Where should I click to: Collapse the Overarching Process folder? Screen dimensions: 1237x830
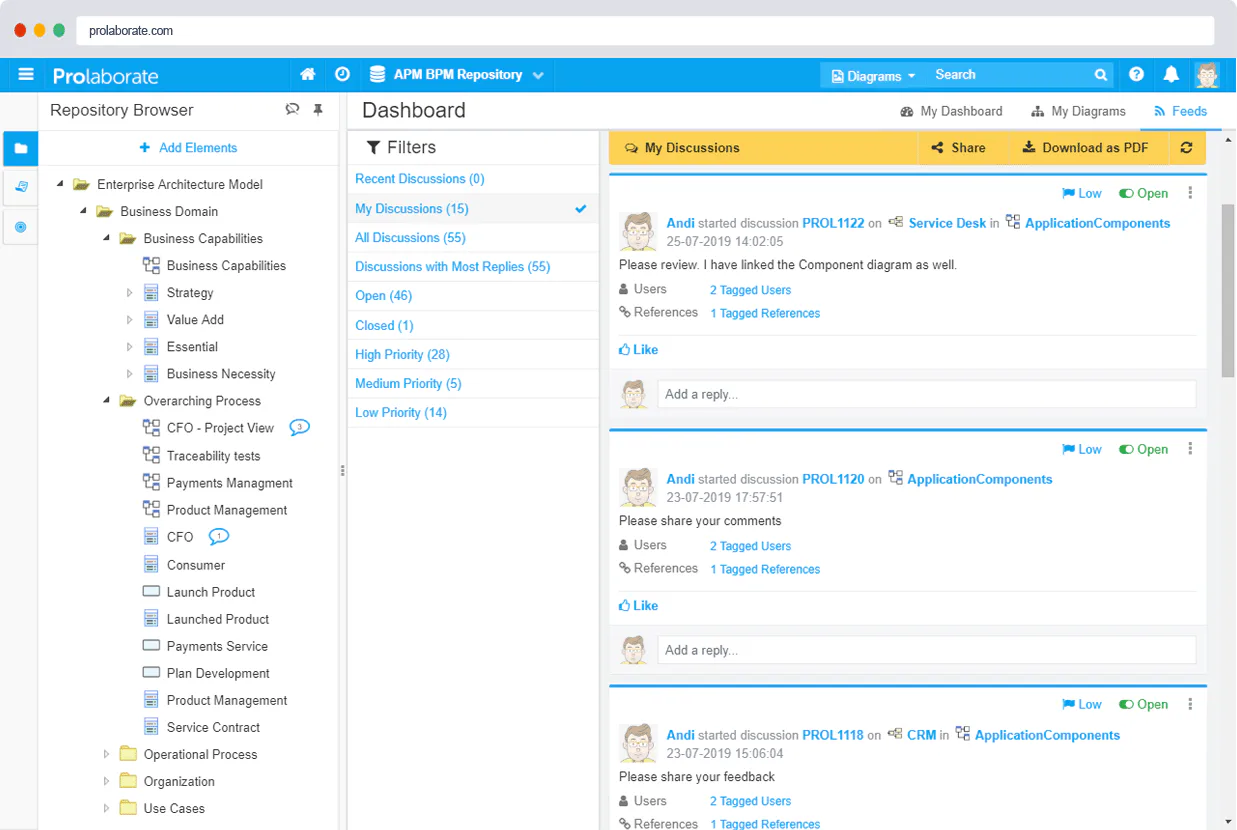click(x=107, y=401)
